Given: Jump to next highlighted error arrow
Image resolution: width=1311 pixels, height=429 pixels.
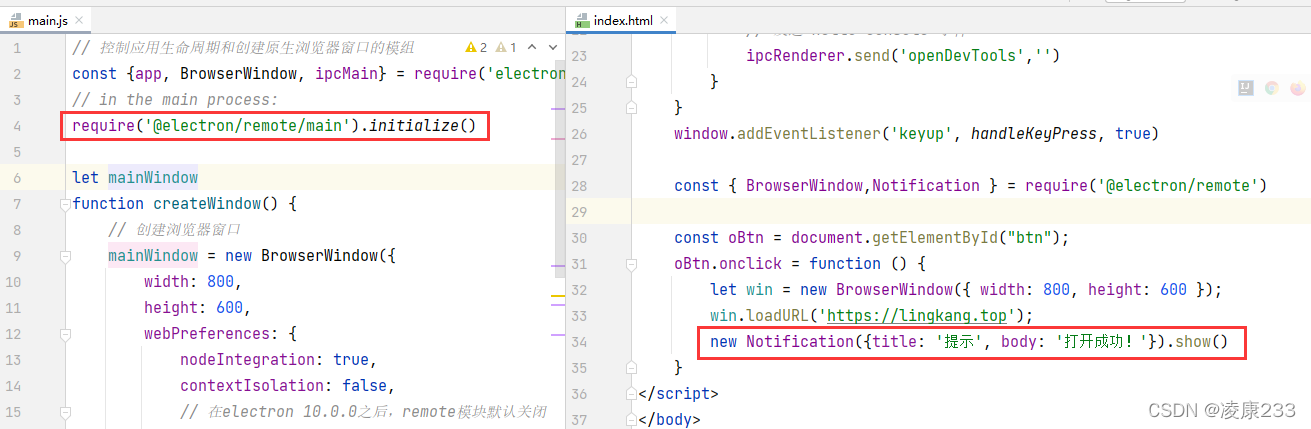Looking at the screenshot, I should [x=554, y=47].
